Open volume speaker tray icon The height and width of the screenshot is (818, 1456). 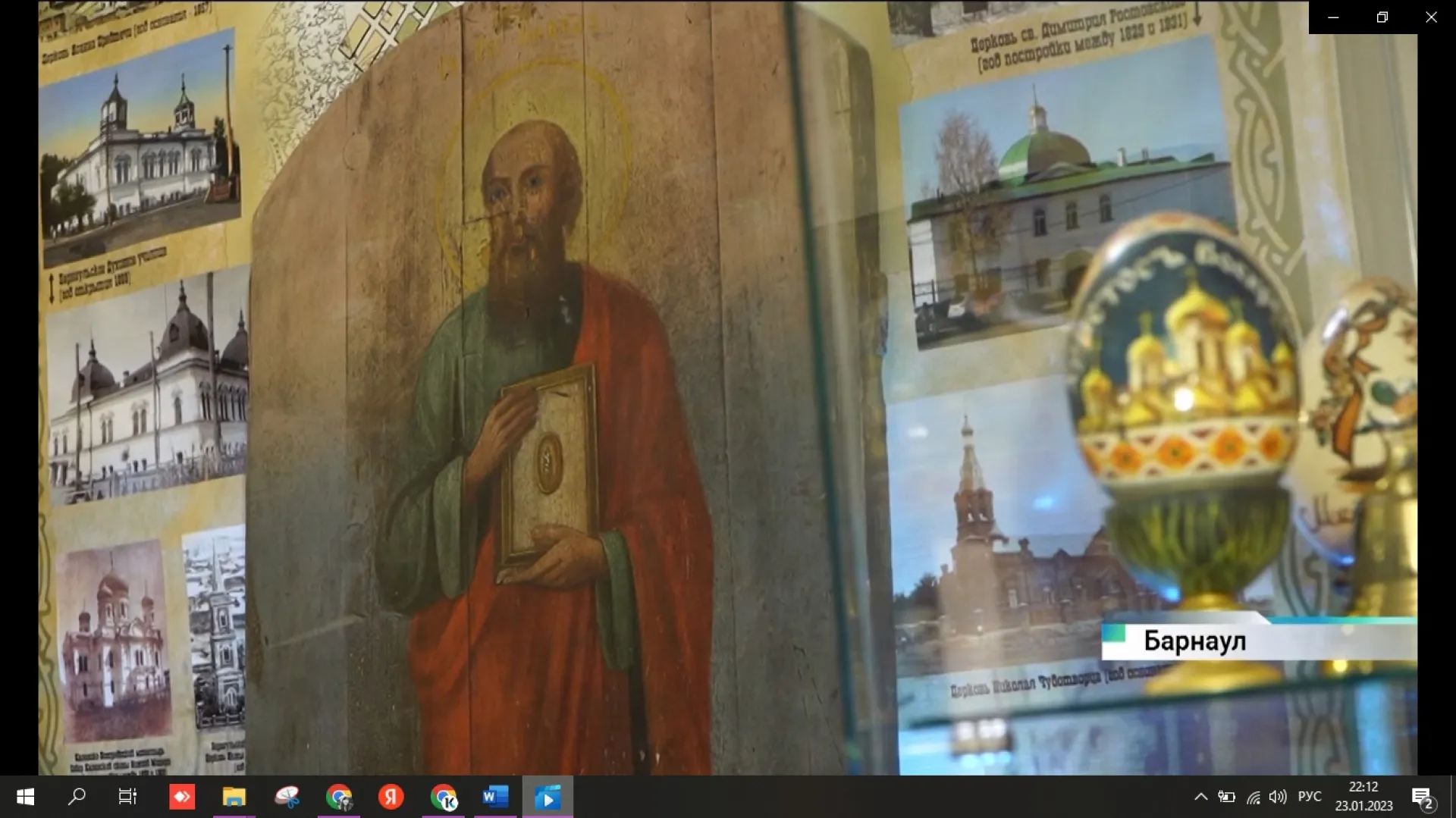tap(1279, 797)
